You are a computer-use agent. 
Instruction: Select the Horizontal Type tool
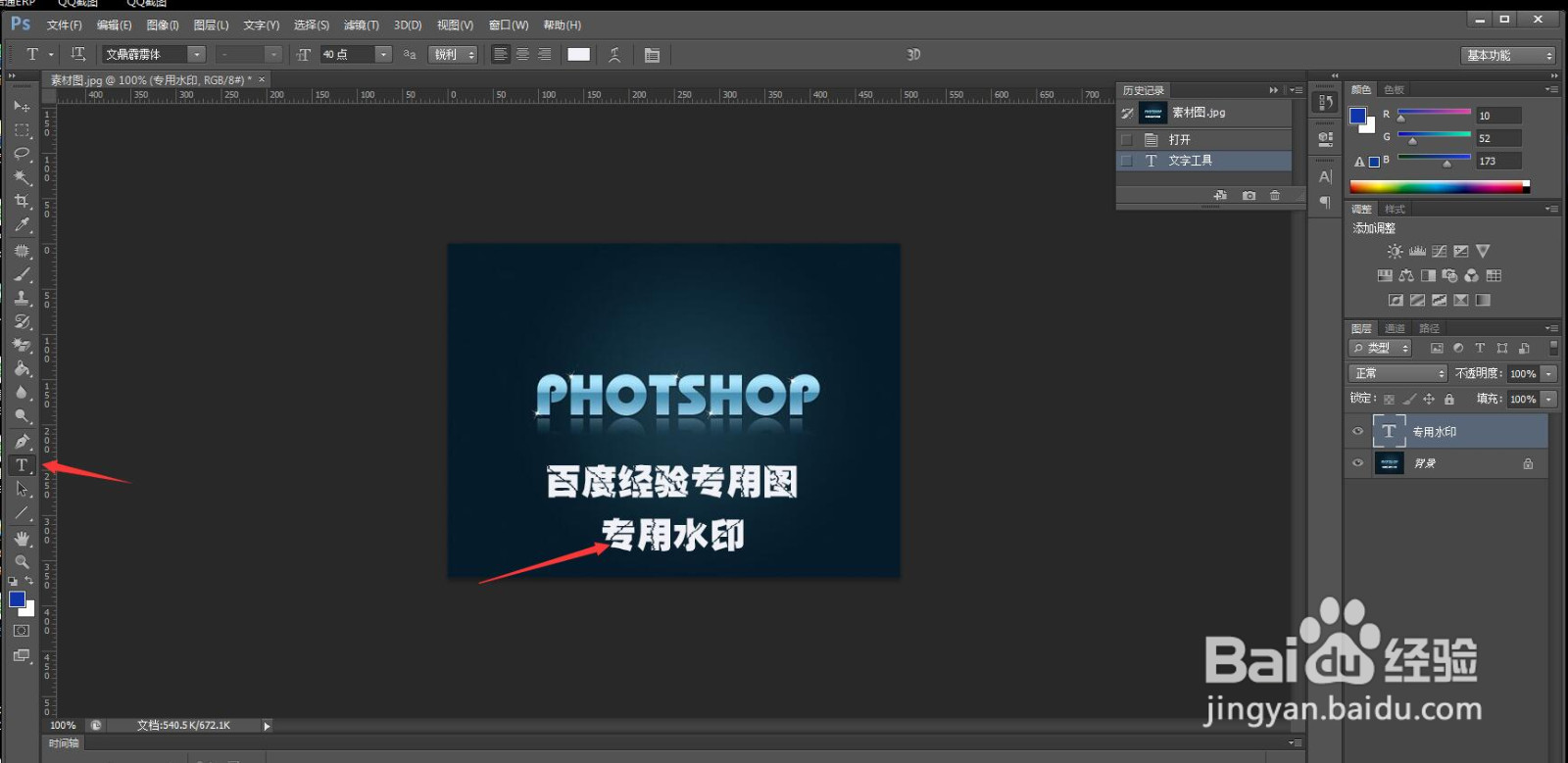tap(22, 465)
